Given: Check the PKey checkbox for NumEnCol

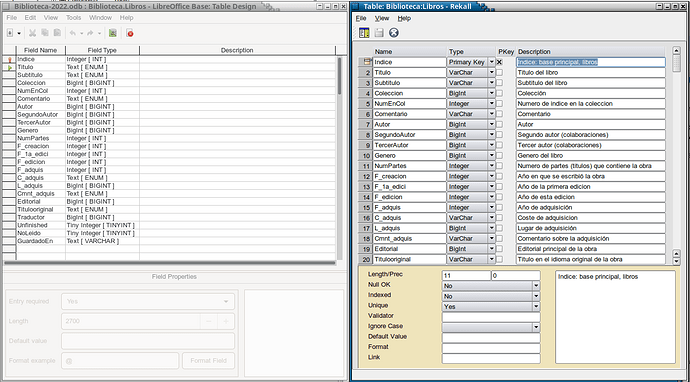Looking at the screenshot, I should click(x=499, y=104).
